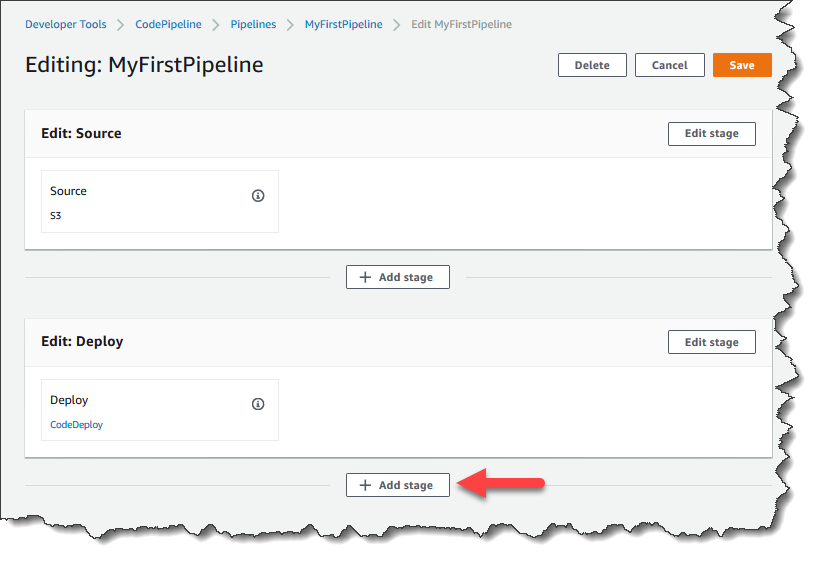Go to the CodePipeline breadcrumb link
Viewport: 820px width, 563px height.
point(169,24)
